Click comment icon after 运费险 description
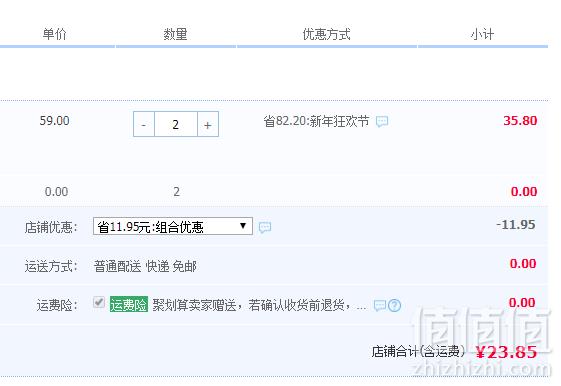561x386 pixels. [380, 305]
